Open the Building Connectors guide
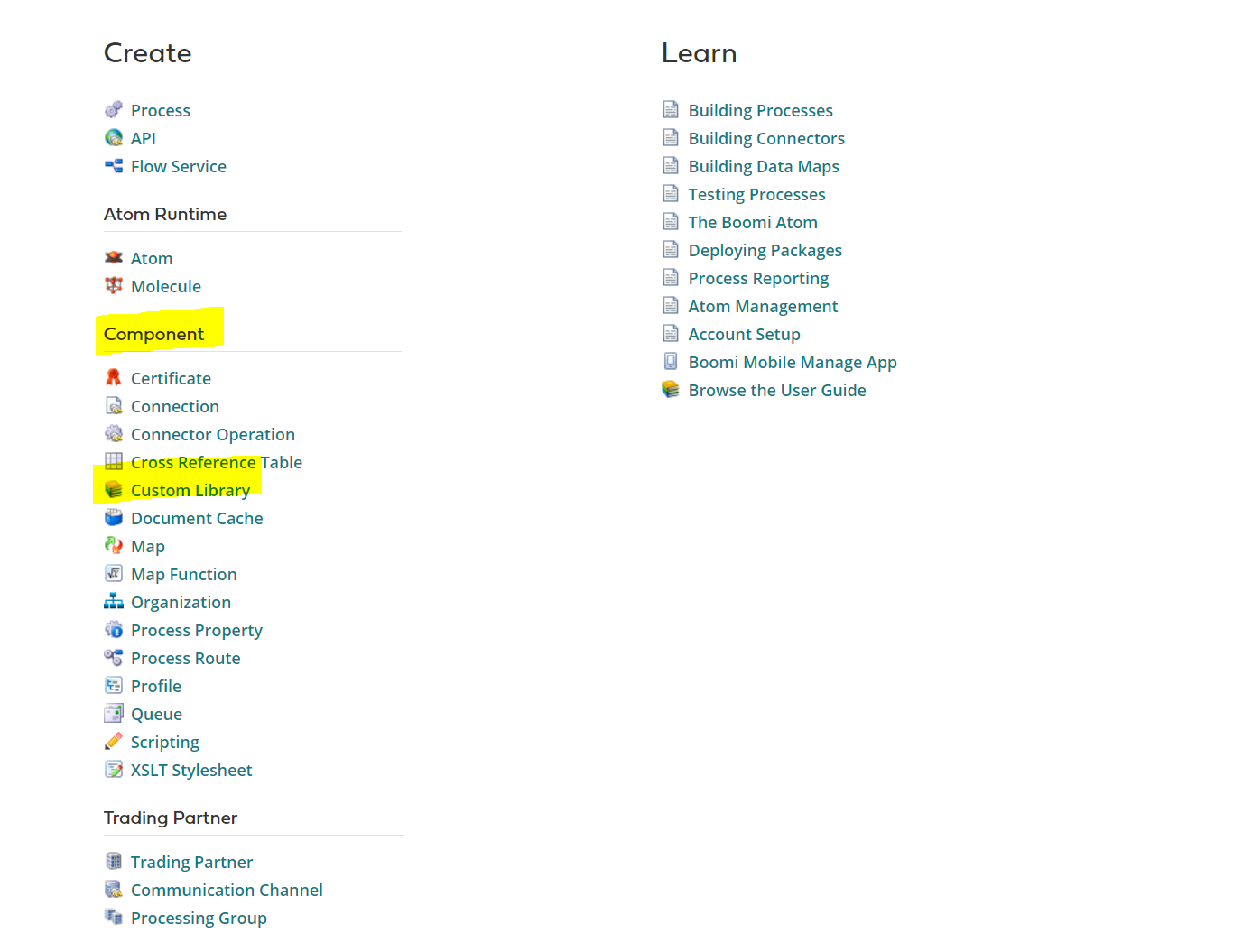 point(766,137)
